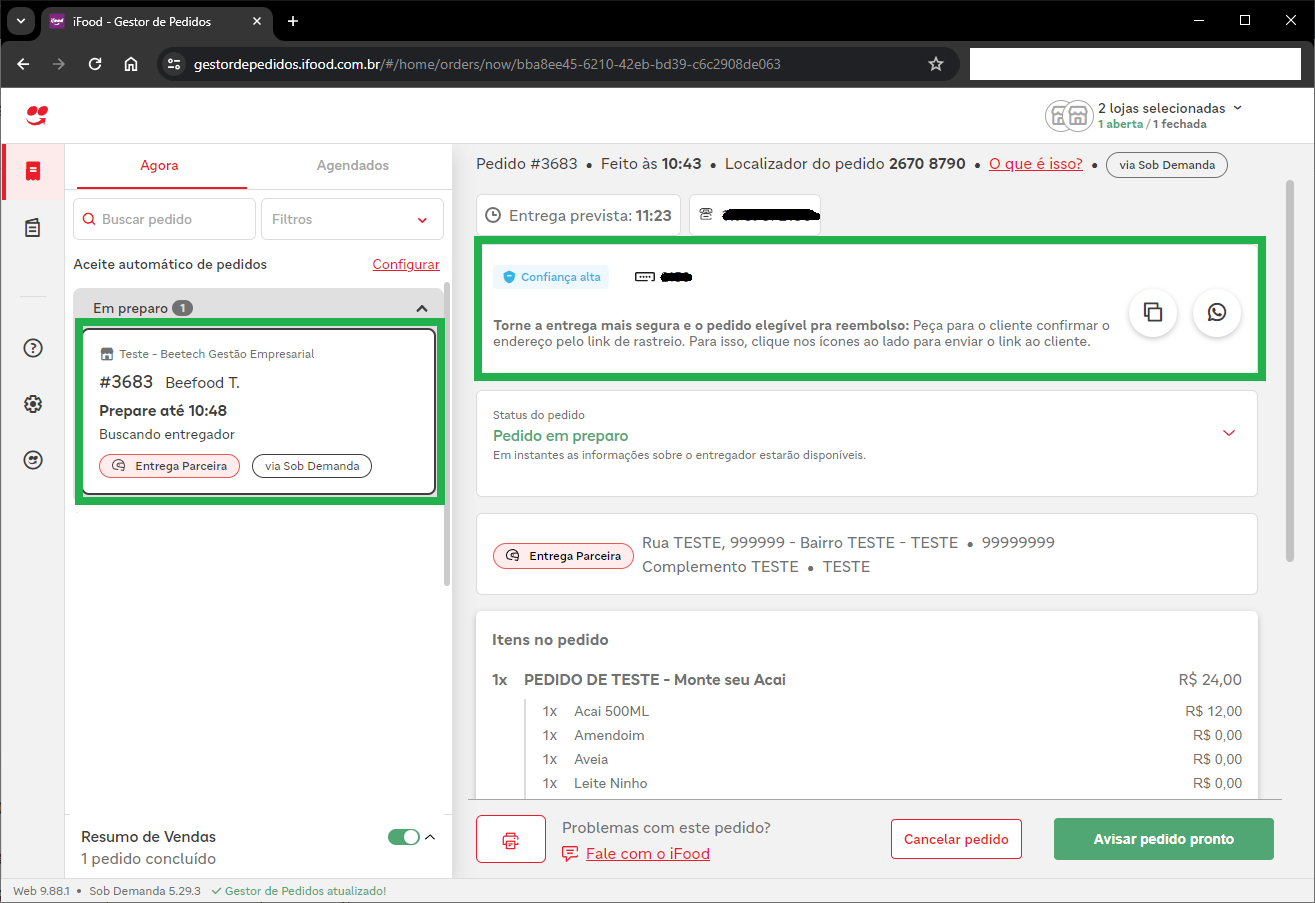Click via Sob Demanda tag in order card
Image resolution: width=1315 pixels, height=903 pixels.
pos(312,466)
